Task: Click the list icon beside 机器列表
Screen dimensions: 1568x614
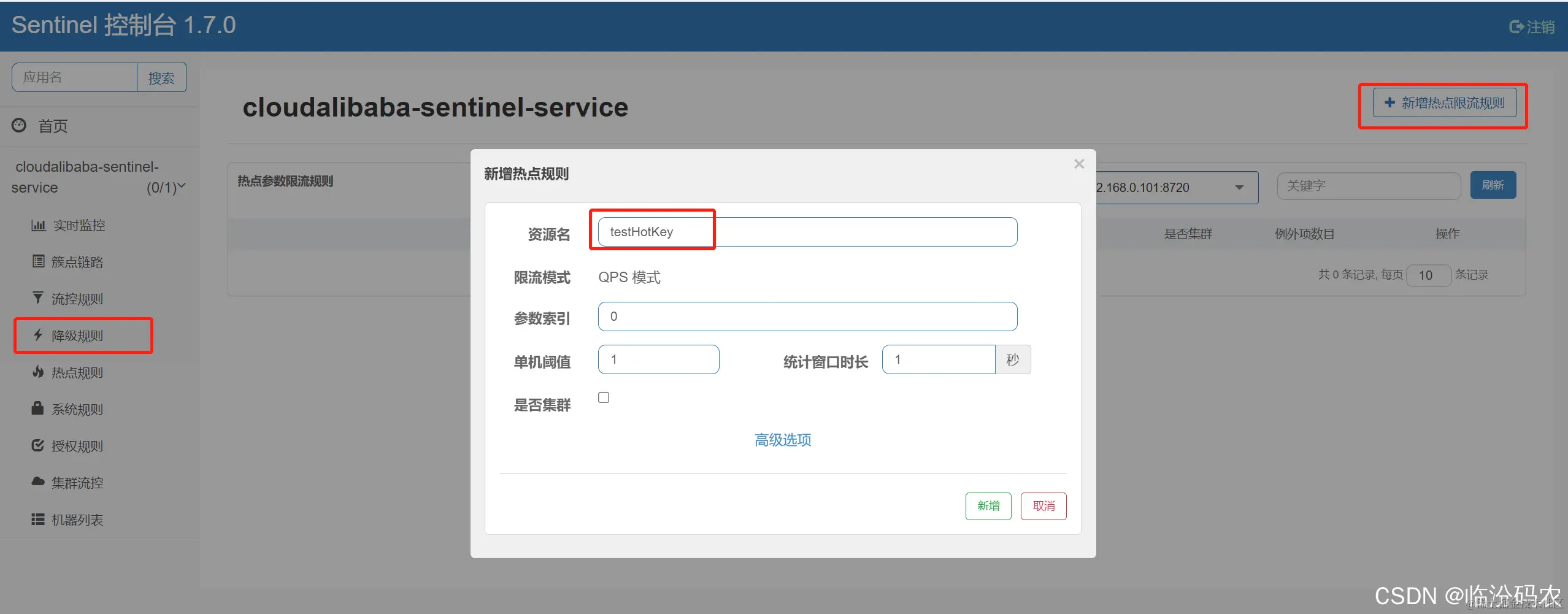Action: point(38,520)
